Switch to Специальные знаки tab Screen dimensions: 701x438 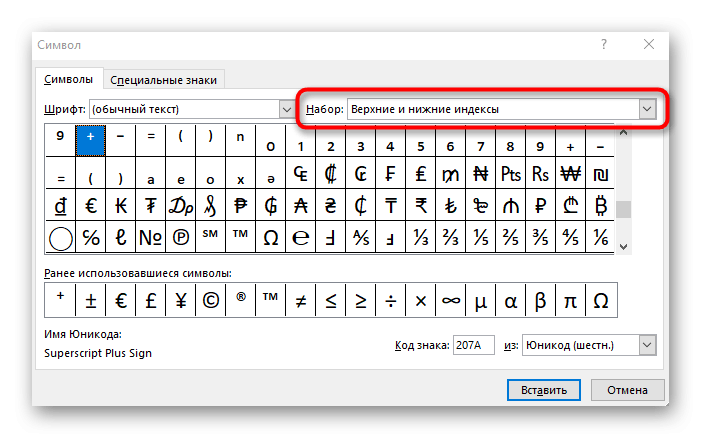164,80
